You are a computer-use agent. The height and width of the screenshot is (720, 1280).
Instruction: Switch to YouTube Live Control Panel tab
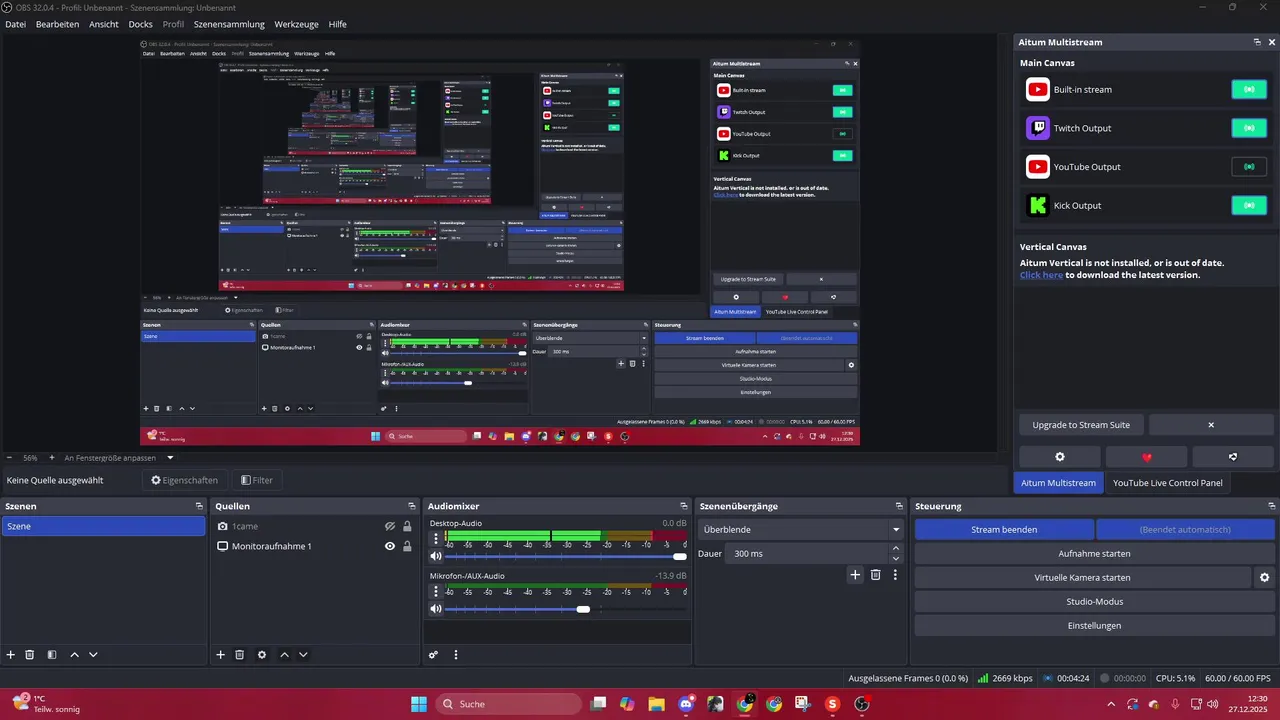(x=1167, y=483)
